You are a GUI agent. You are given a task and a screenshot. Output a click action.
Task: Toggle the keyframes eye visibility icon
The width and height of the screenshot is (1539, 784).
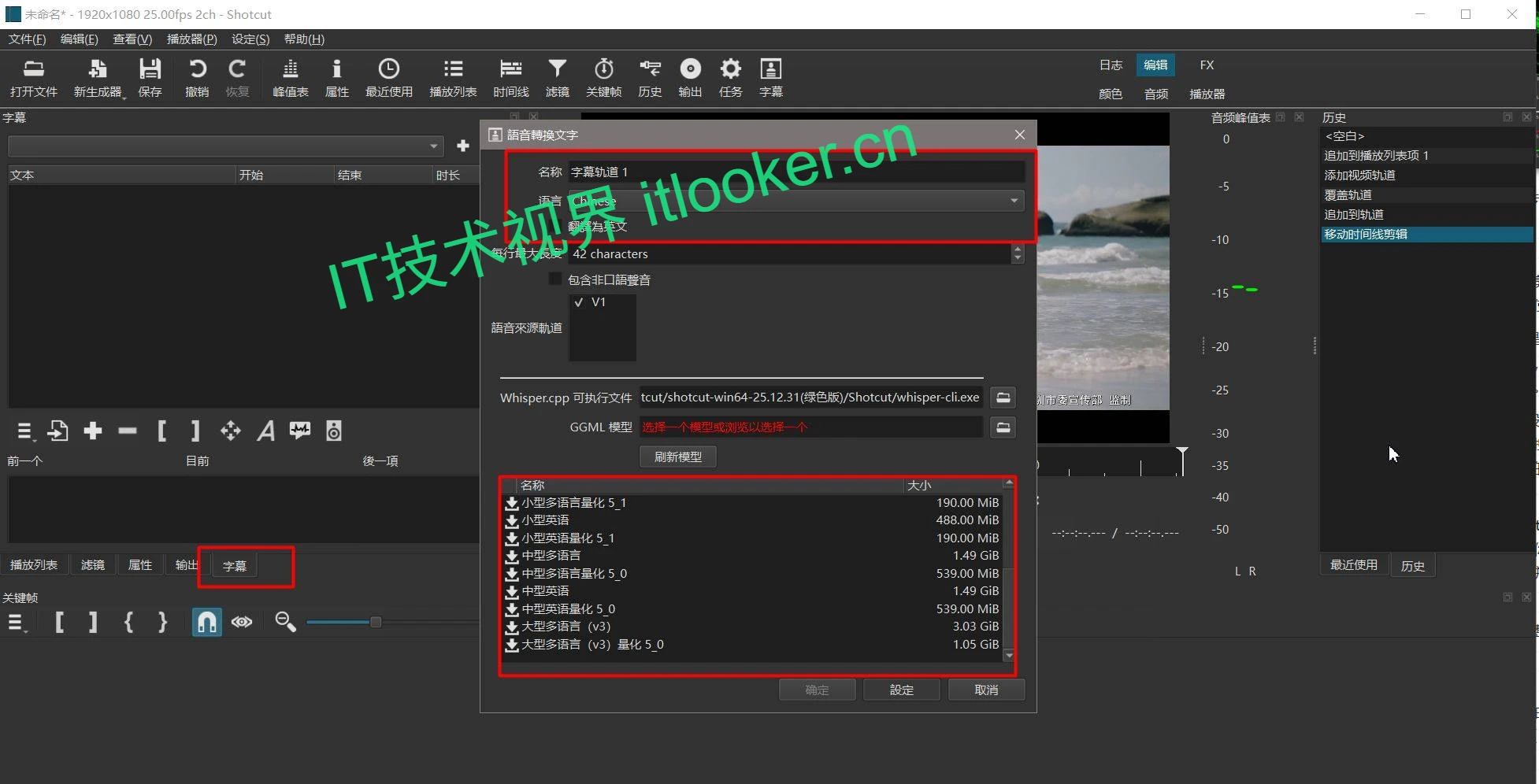click(x=242, y=622)
